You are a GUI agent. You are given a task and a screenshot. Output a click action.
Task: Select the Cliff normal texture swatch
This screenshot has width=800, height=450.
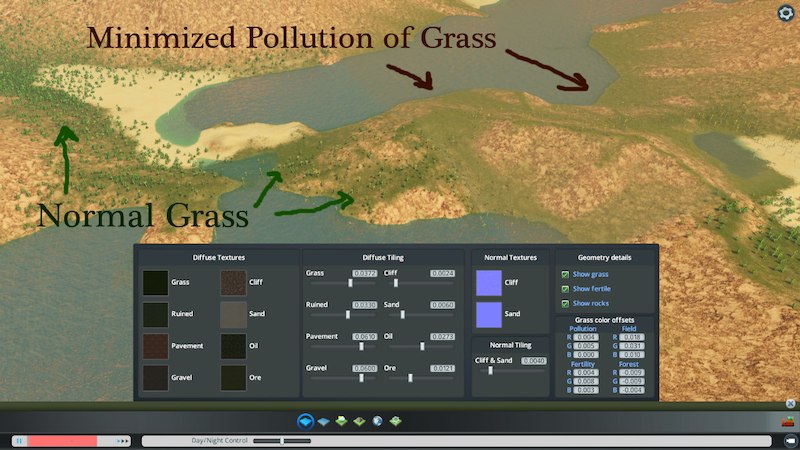tap(490, 283)
